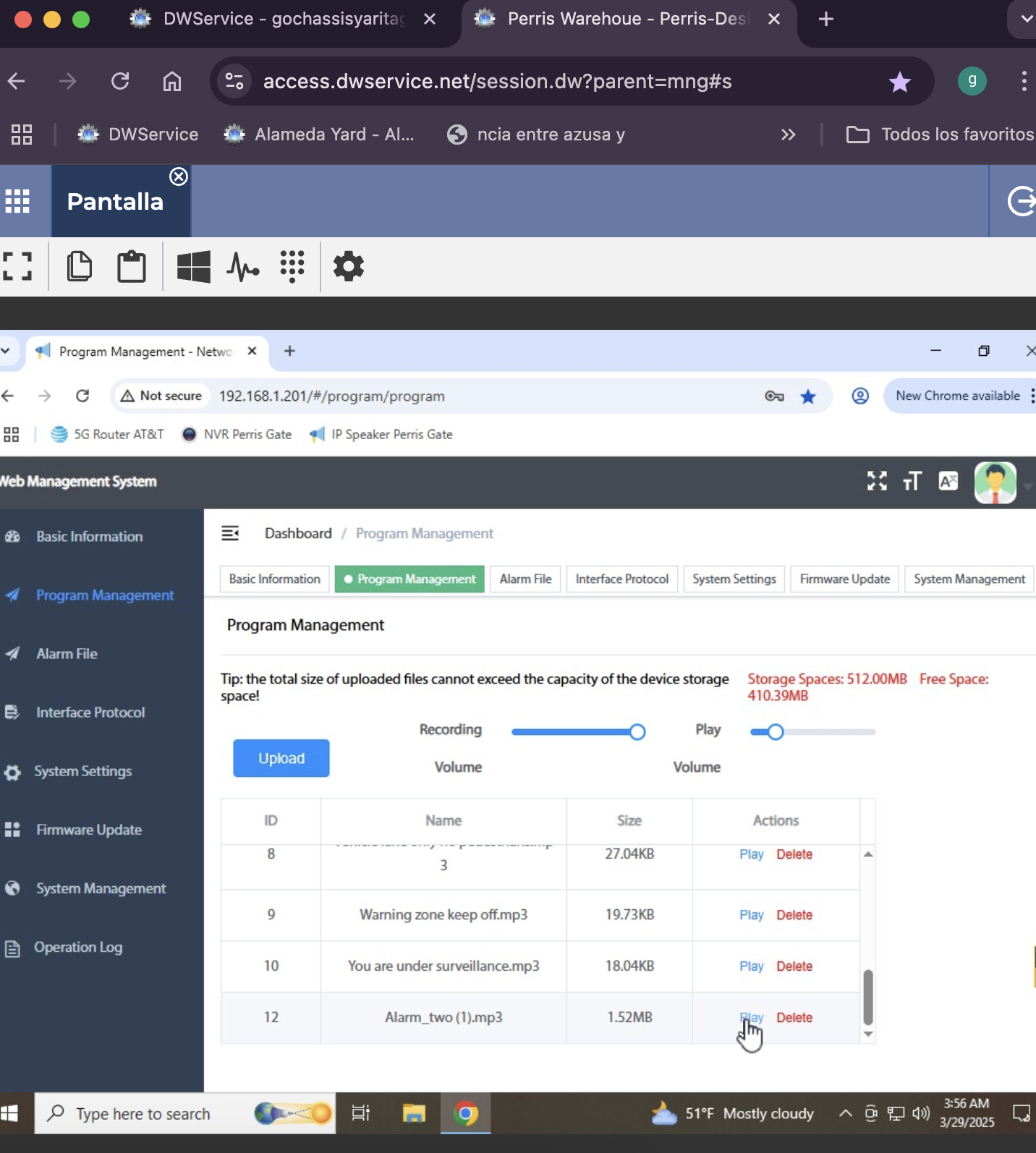Open File Explorer from the taskbar
Image resolution: width=1036 pixels, height=1153 pixels.
coord(414,1113)
